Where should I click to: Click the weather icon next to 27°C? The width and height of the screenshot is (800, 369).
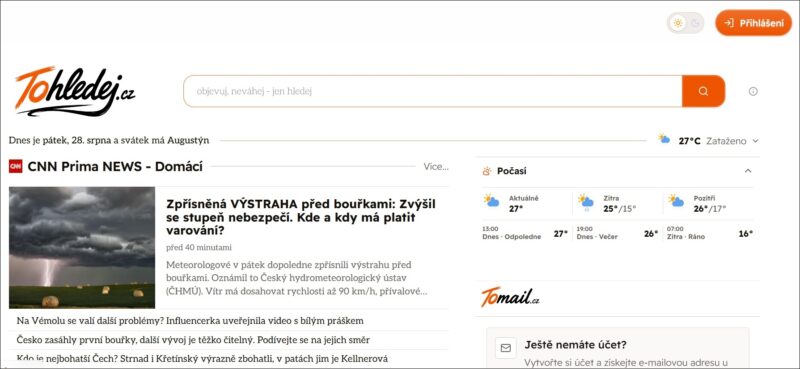pos(664,139)
